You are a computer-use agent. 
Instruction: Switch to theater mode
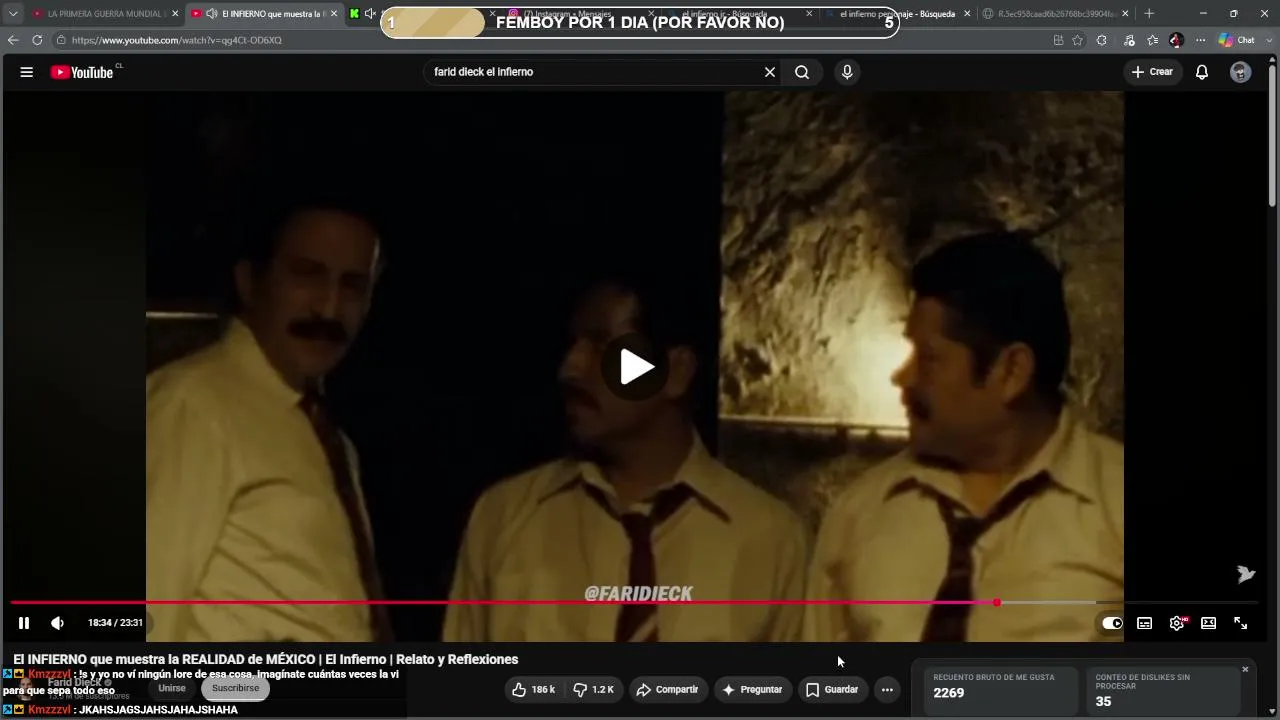click(x=1208, y=623)
